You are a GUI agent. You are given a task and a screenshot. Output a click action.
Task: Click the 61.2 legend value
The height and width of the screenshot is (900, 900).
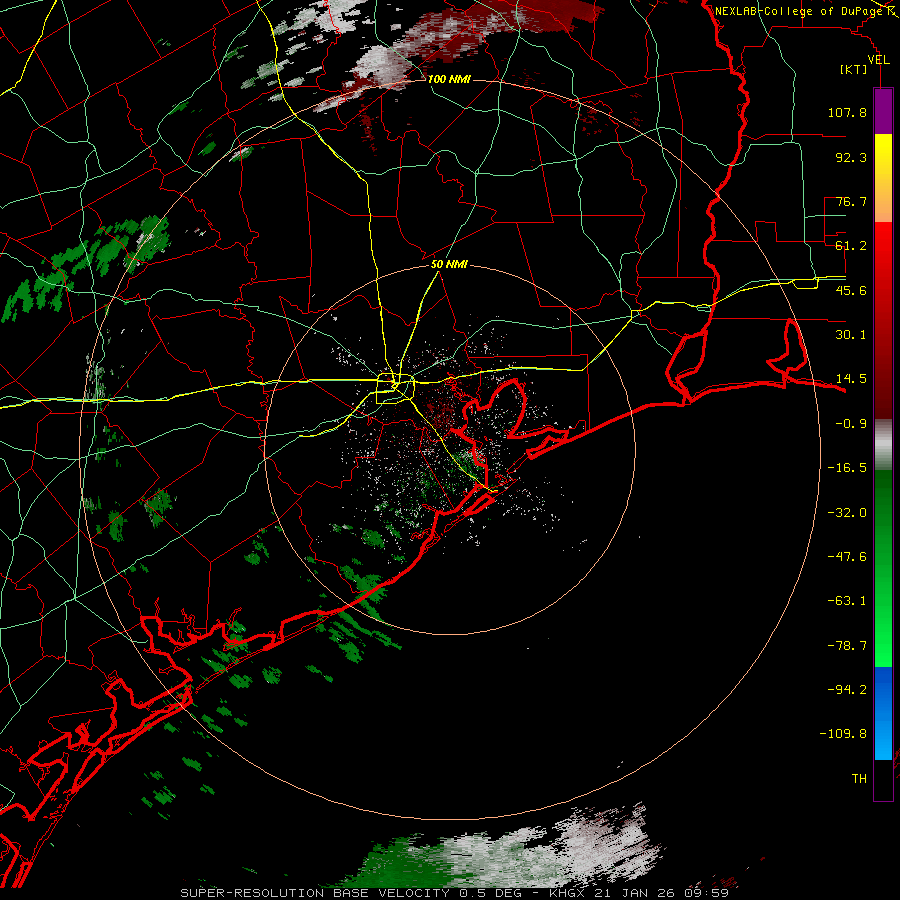click(851, 246)
